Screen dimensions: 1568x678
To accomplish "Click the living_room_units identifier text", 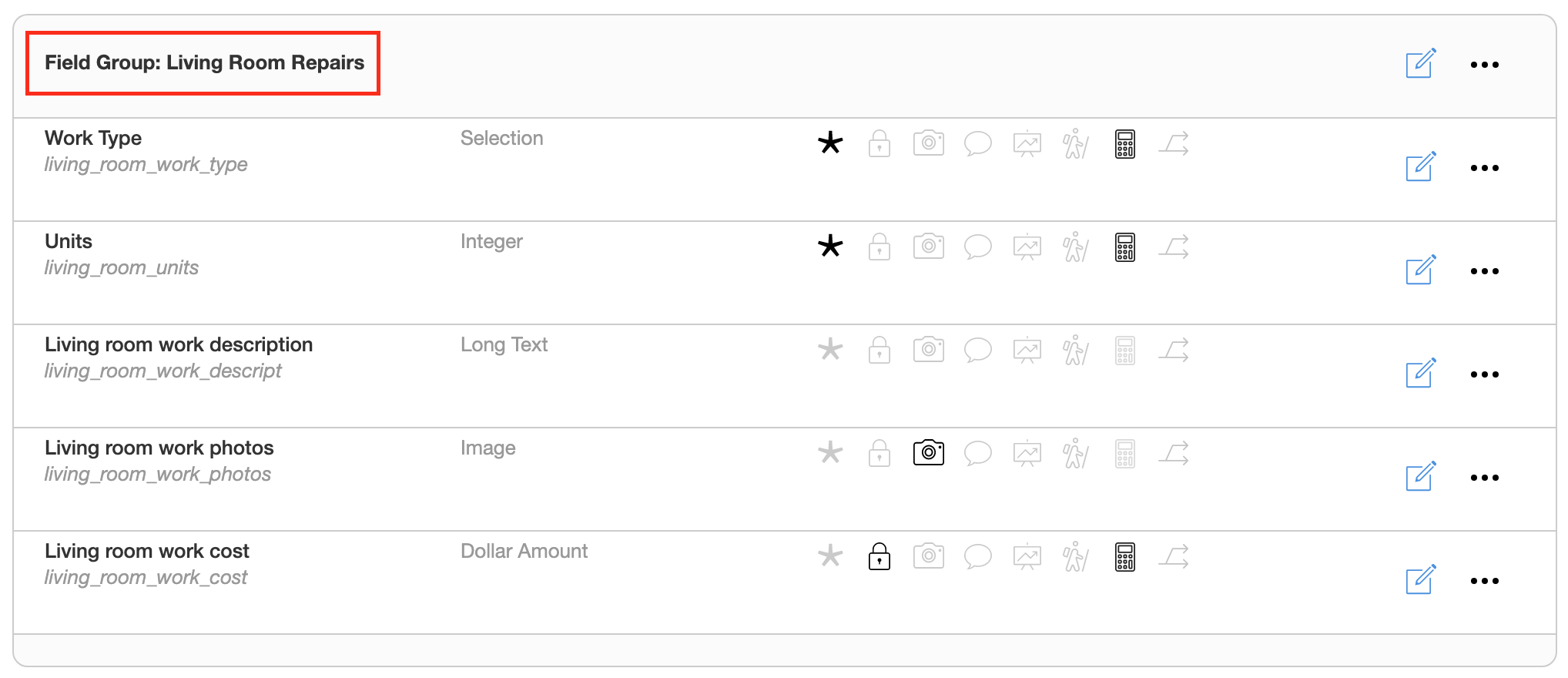I will (122, 268).
